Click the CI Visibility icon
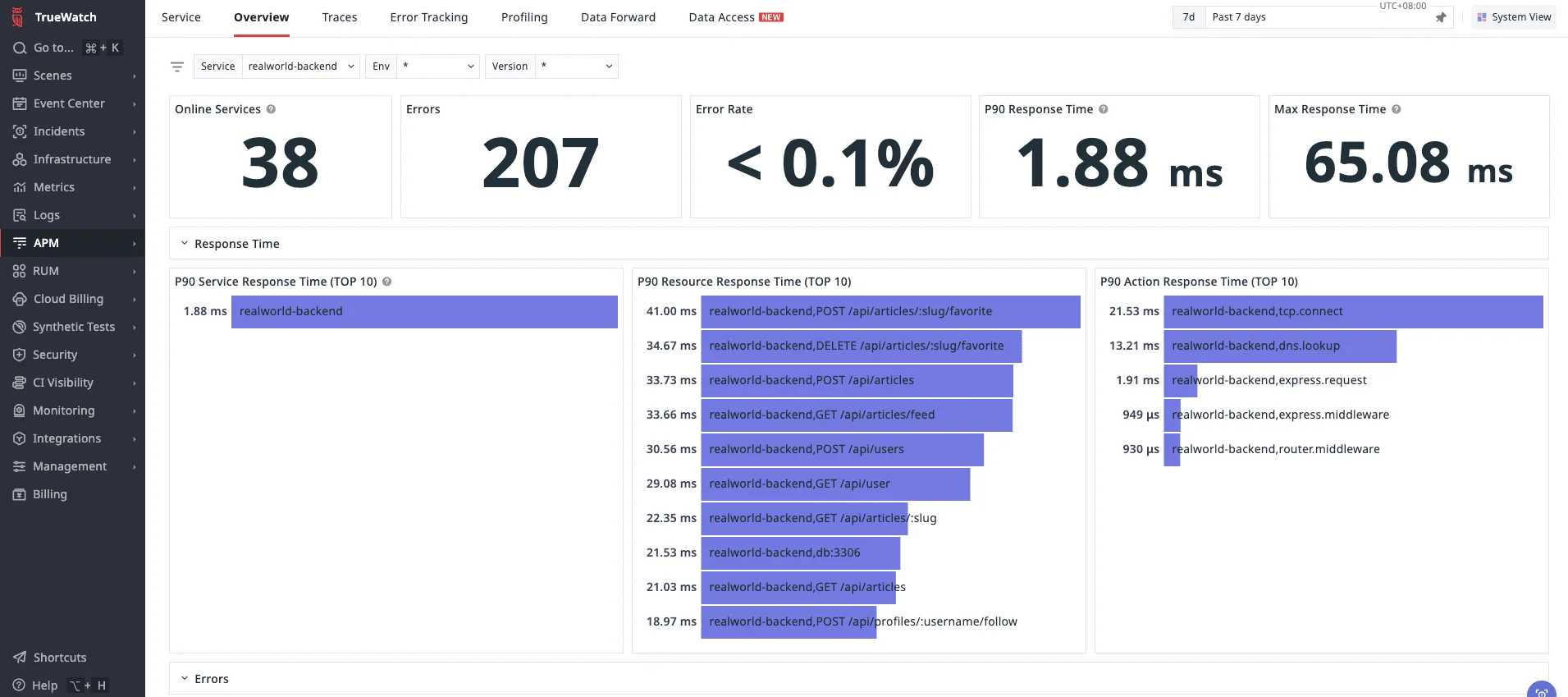The image size is (1568, 697). [x=20, y=383]
